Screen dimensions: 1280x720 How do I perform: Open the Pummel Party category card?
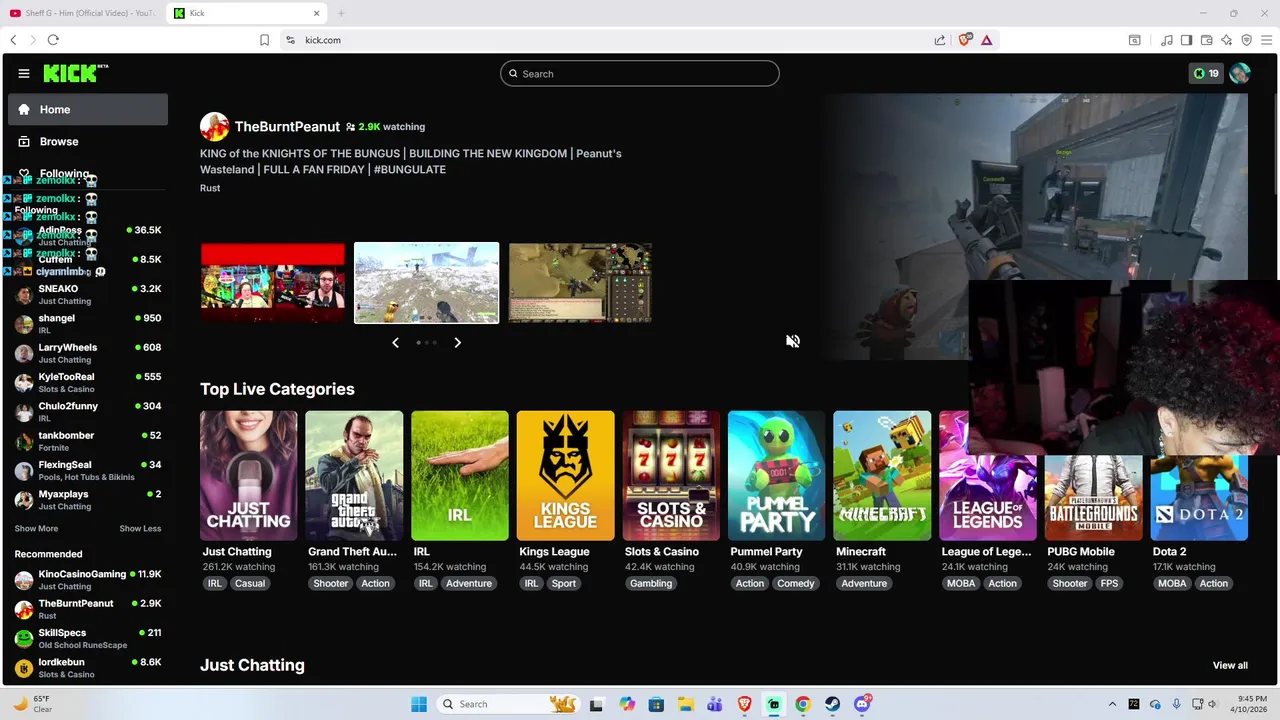pyautogui.click(x=776, y=476)
